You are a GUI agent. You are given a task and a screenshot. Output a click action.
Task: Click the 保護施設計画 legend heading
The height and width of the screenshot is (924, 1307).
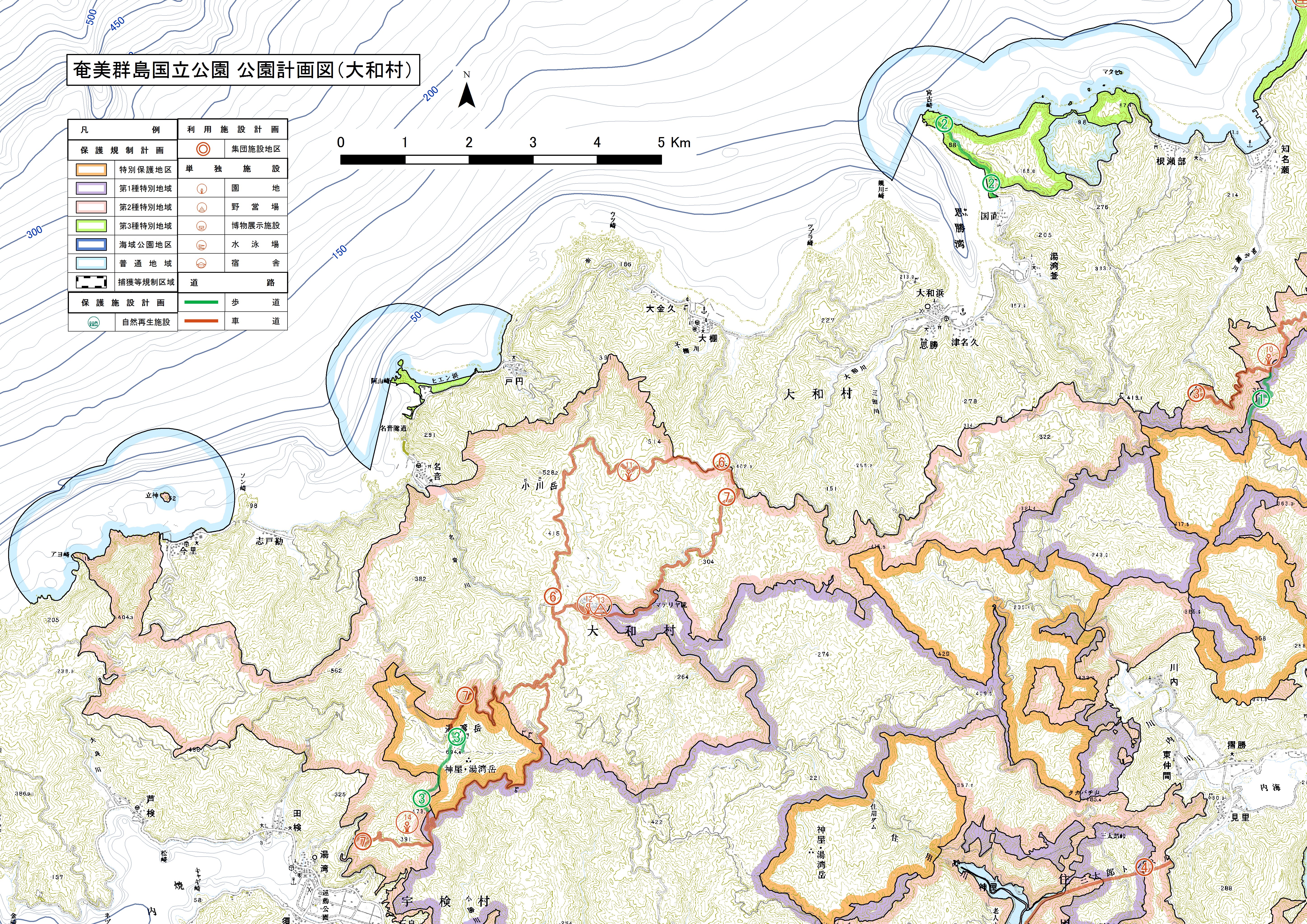click(x=122, y=303)
